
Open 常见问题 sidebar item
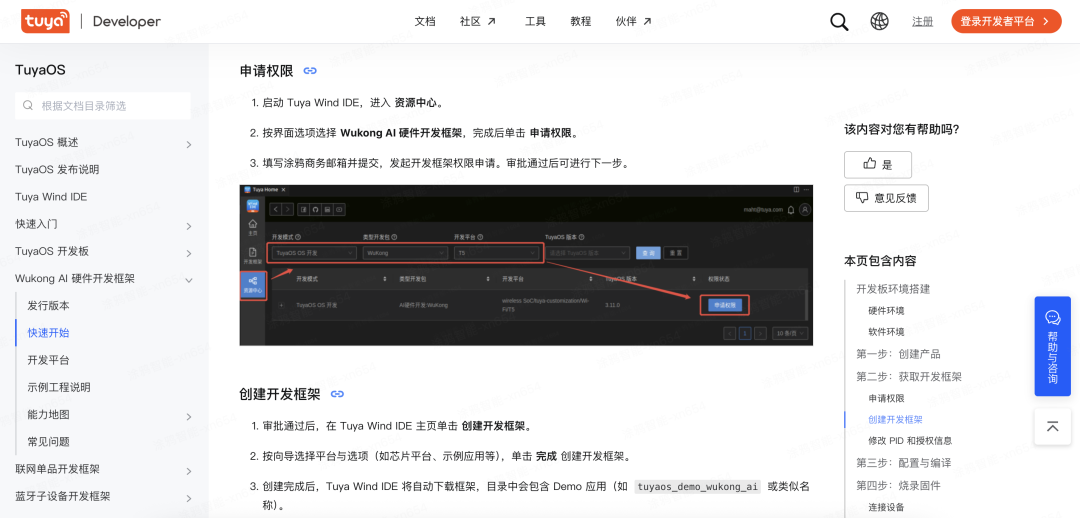click(x=48, y=442)
